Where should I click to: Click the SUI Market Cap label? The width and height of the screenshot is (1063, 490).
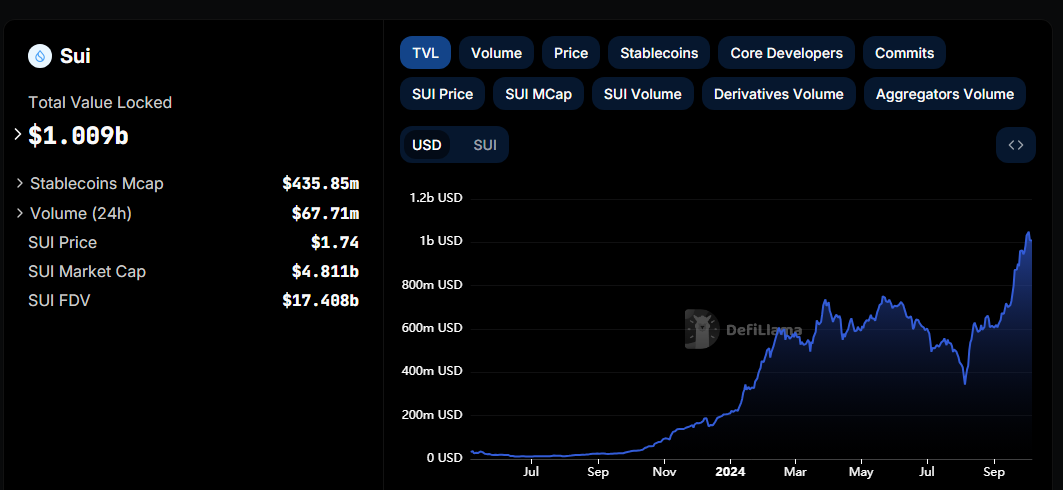click(87, 272)
